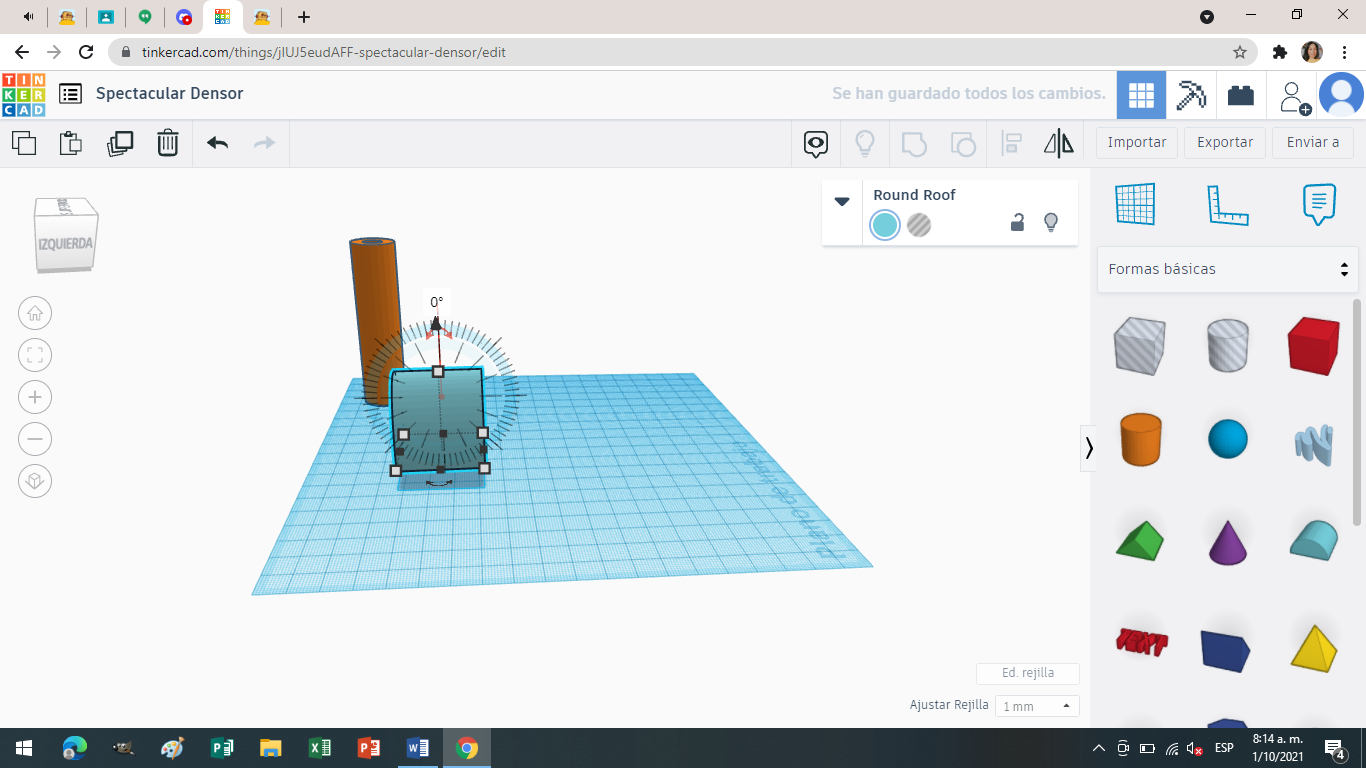Click the Duplicate and repeat icon

(x=120, y=143)
